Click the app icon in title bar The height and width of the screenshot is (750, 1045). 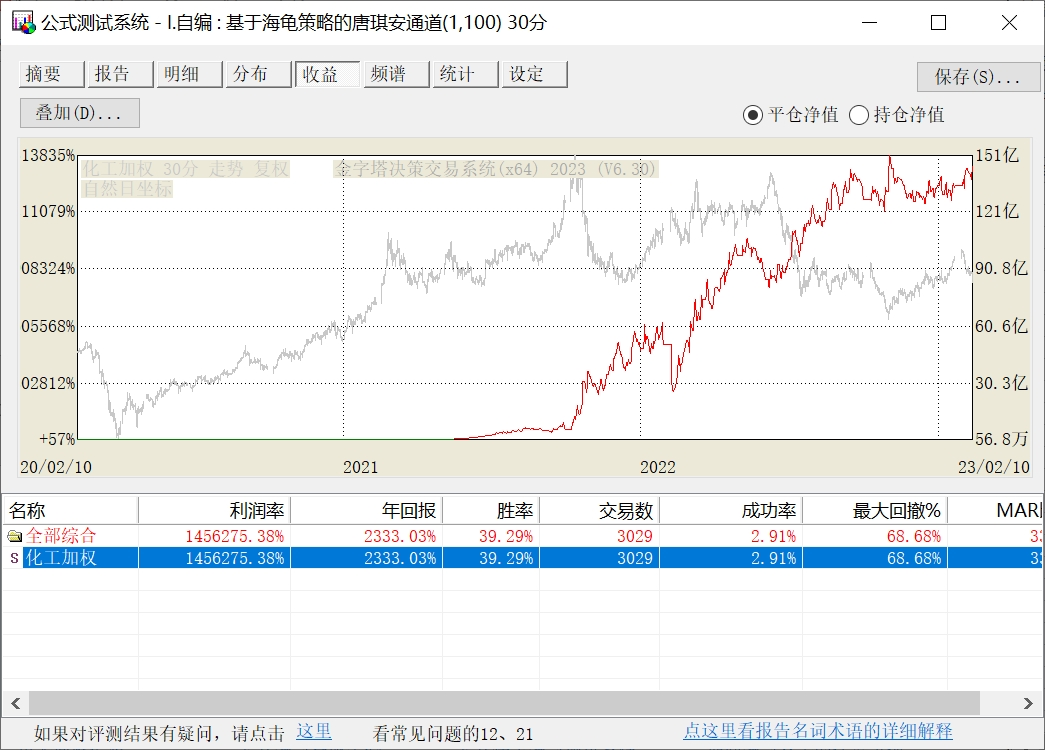(23, 23)
